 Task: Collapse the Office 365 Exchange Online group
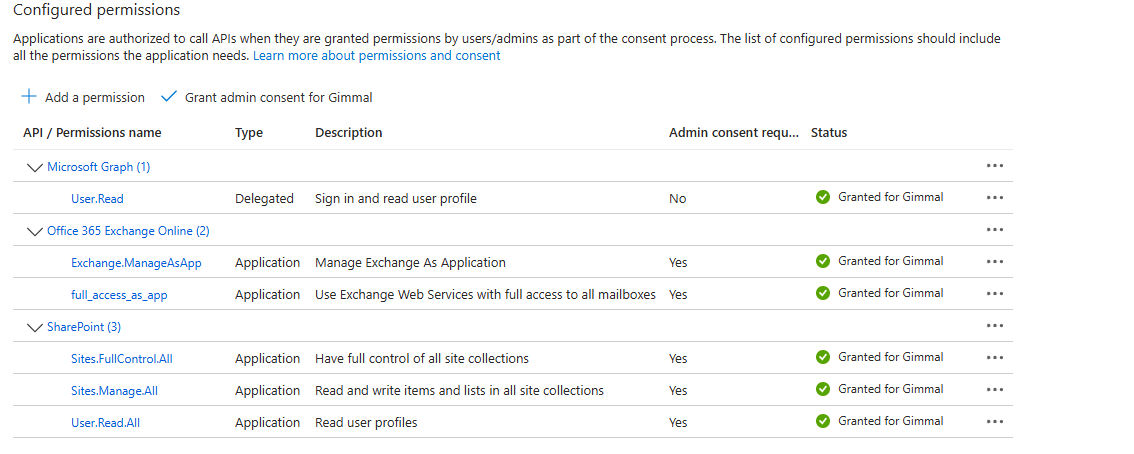click(36, 231)
